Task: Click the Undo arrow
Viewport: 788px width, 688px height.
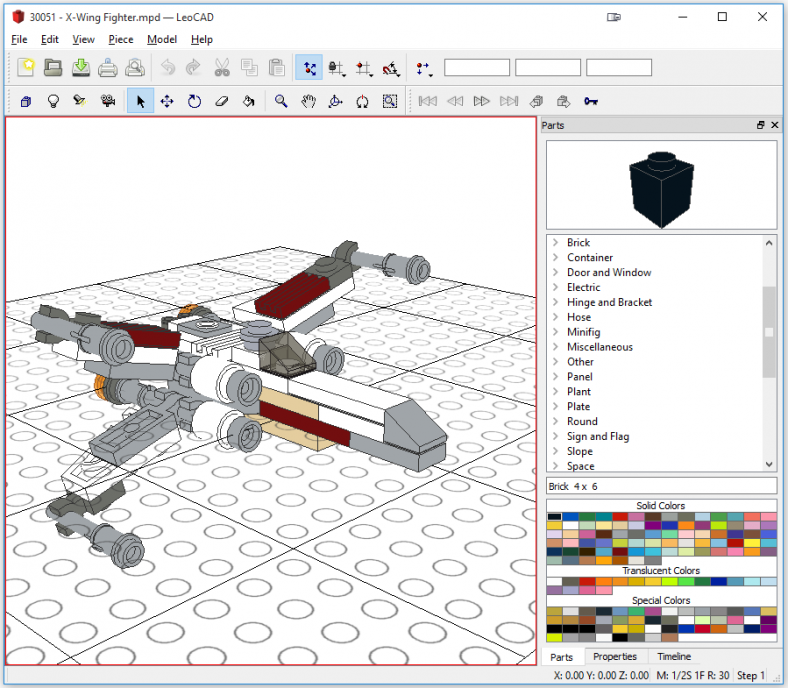Action: click(168, 67)
